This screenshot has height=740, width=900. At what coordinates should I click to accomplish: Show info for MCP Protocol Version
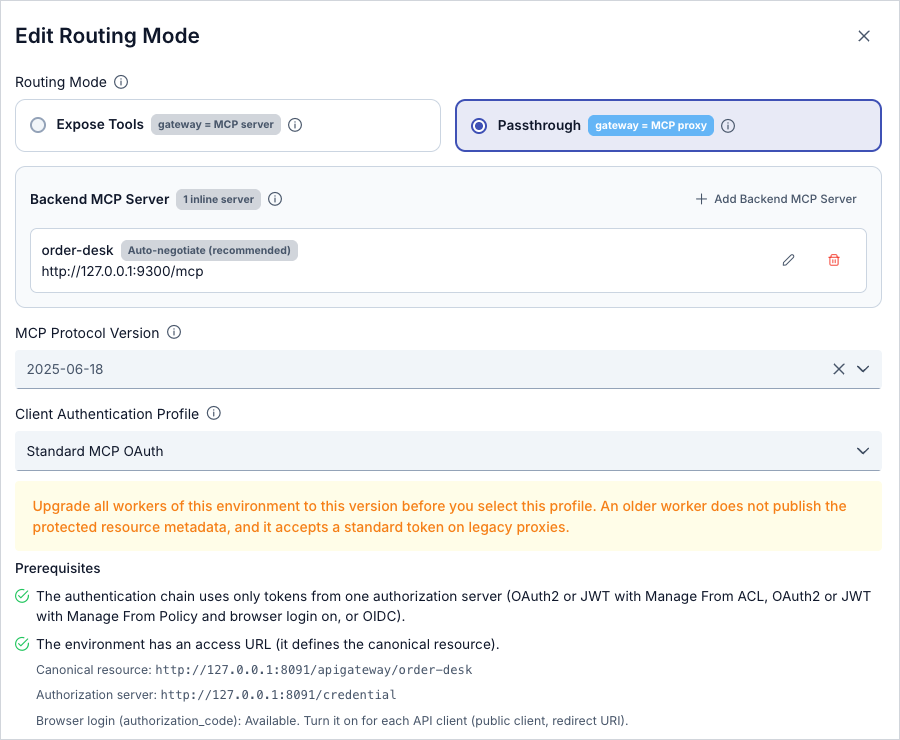pos(174,332)
